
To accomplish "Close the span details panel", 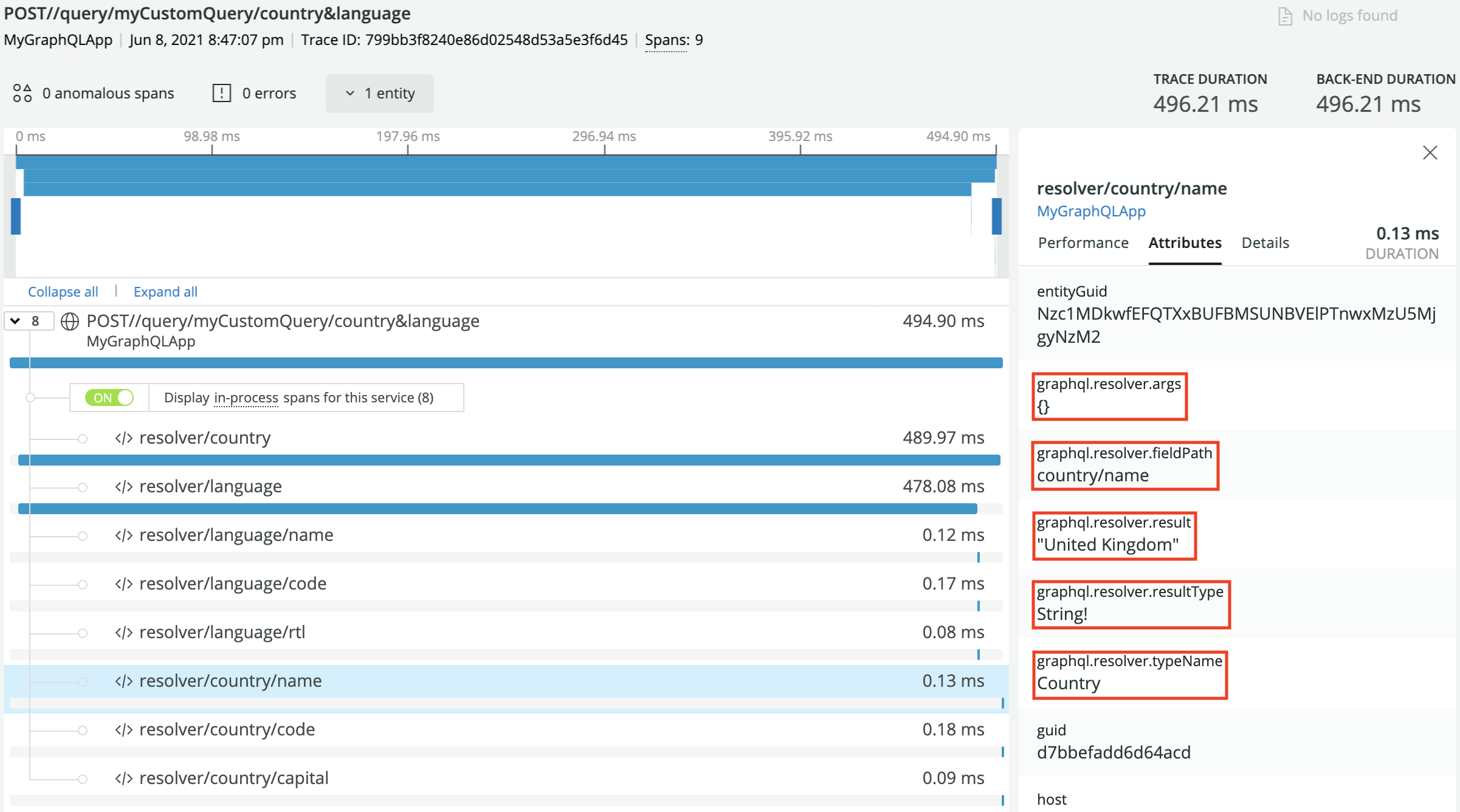I will pos(1430,153).
